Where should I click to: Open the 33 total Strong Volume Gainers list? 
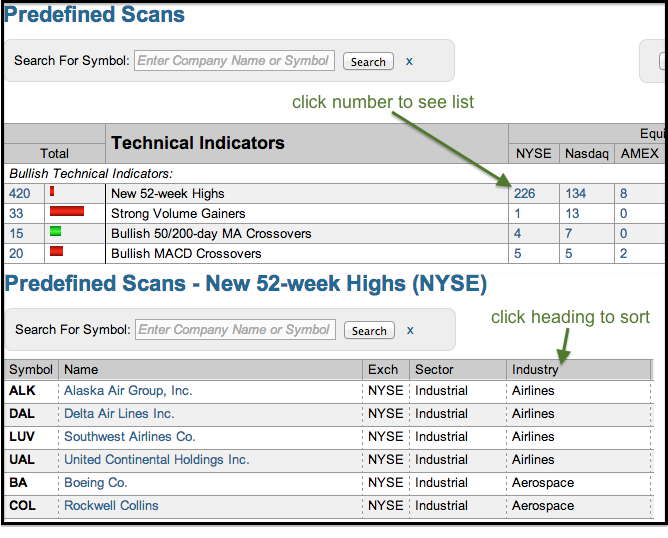click(16, 213)
